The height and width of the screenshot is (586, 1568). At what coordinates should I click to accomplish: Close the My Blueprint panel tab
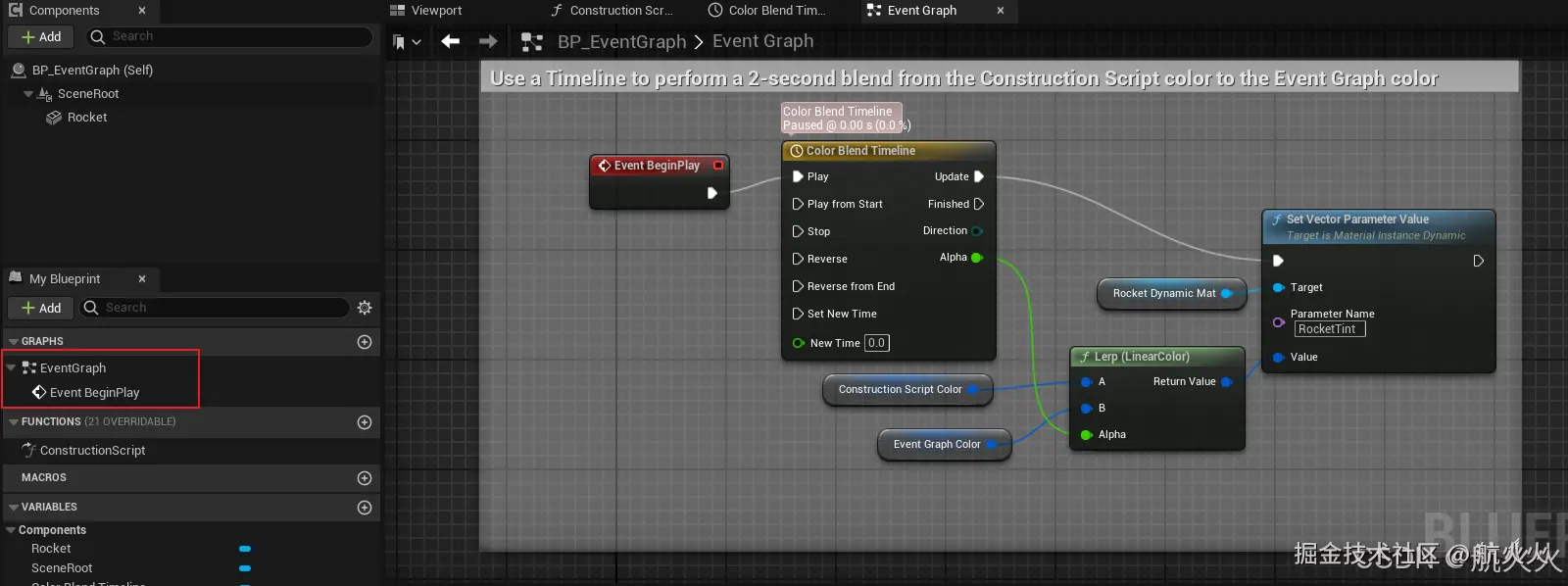142,278
